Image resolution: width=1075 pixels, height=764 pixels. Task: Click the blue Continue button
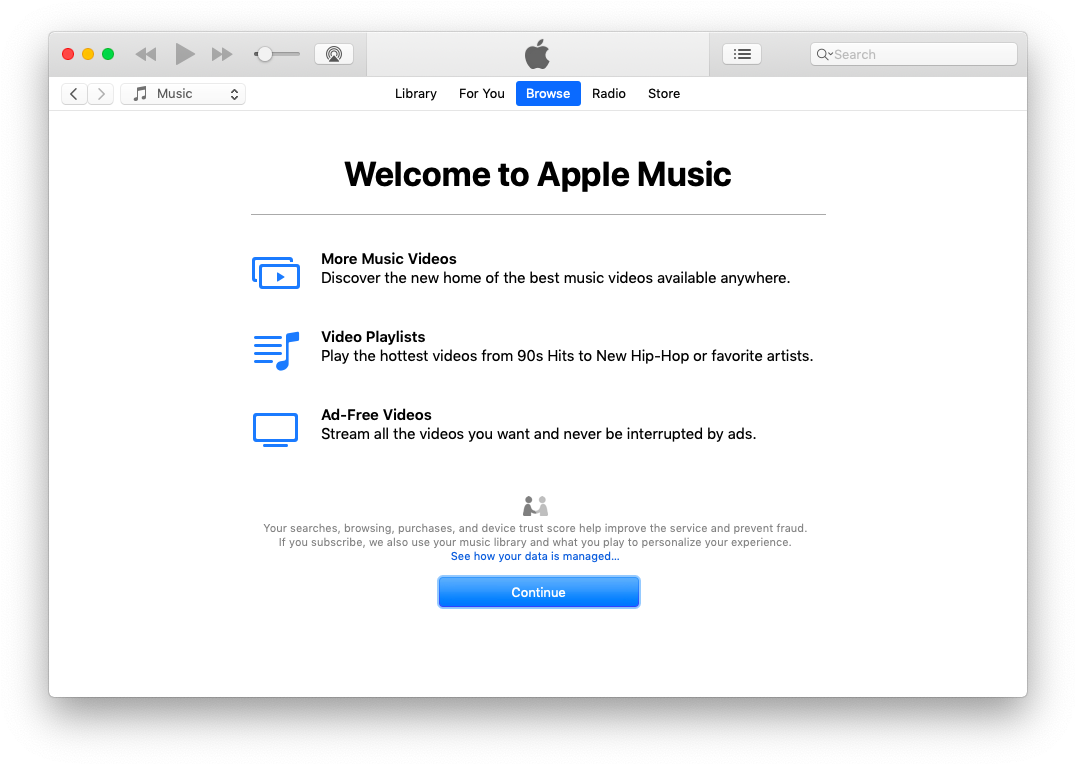click(x=538, y=592)
